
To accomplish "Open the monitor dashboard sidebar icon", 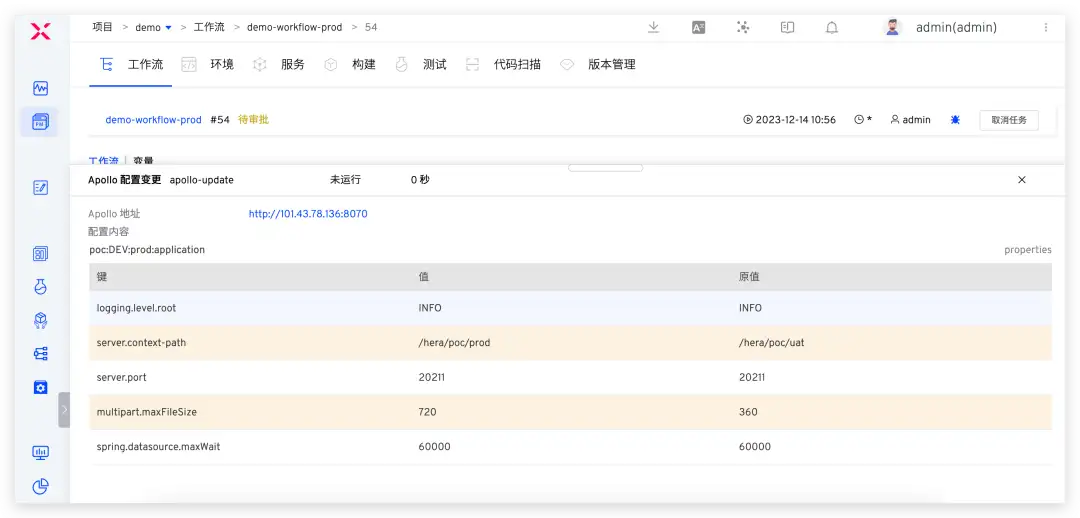I will (x=41, y=453).
